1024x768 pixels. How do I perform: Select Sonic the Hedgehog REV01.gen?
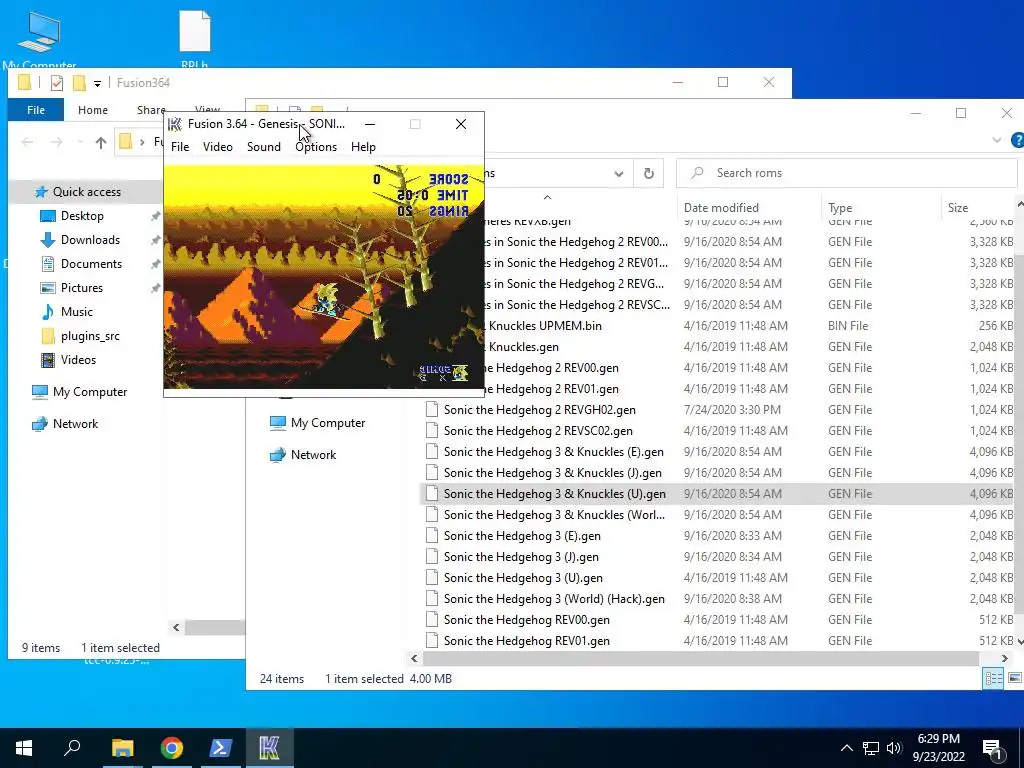tap(526, 641)
